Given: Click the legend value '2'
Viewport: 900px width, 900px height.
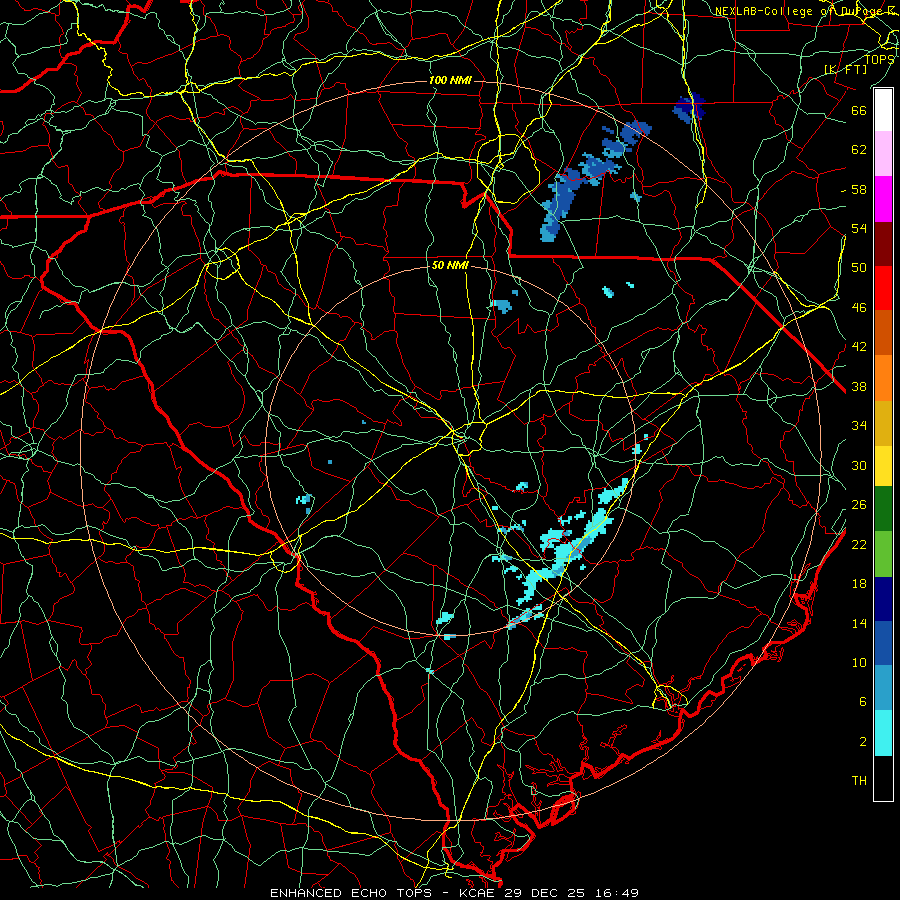Looking at the screenshot, I should 863,742.
